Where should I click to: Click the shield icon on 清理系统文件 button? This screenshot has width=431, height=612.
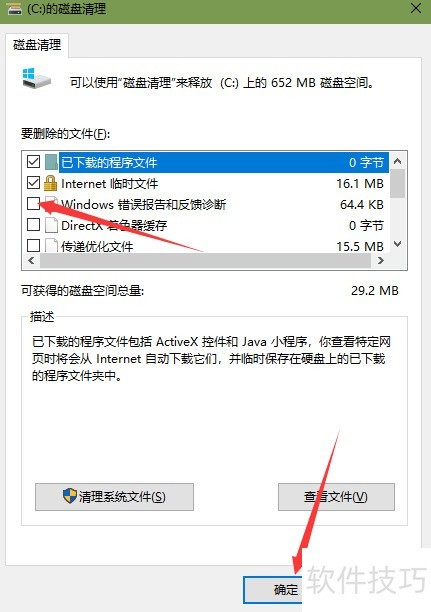click(x=69, y=496)
